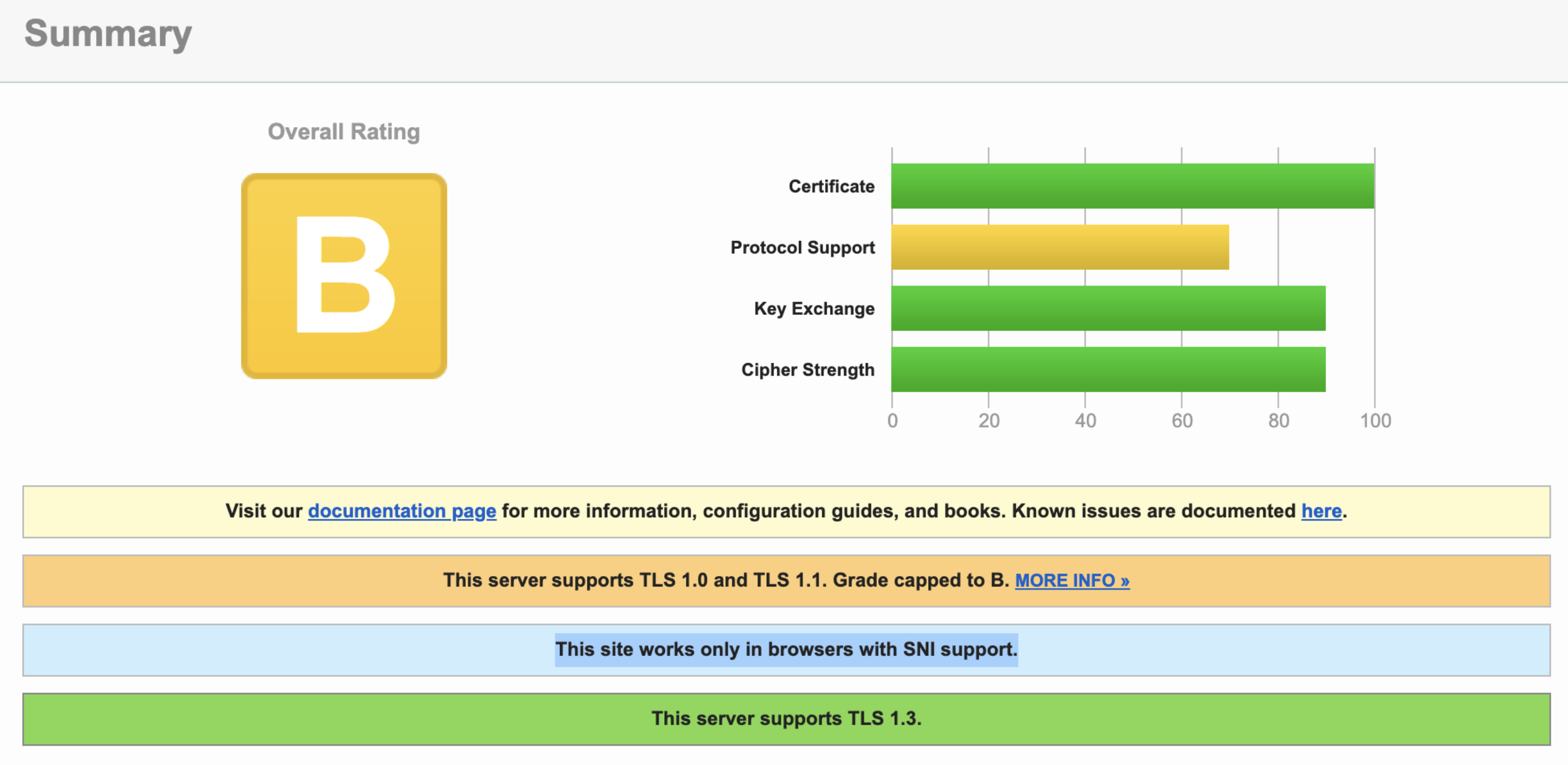Click the highlighted SNI support message

click(786, 649)
